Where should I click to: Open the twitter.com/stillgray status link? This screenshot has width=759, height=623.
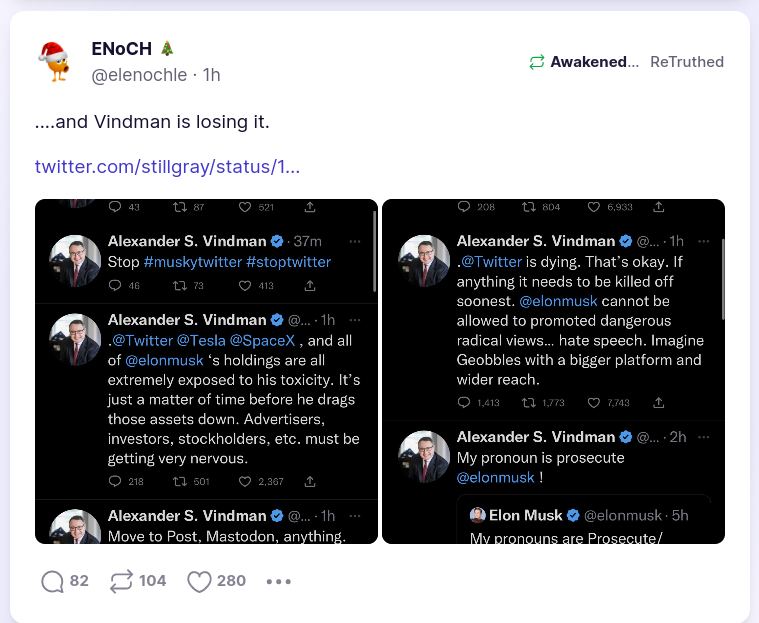[167, 166]
